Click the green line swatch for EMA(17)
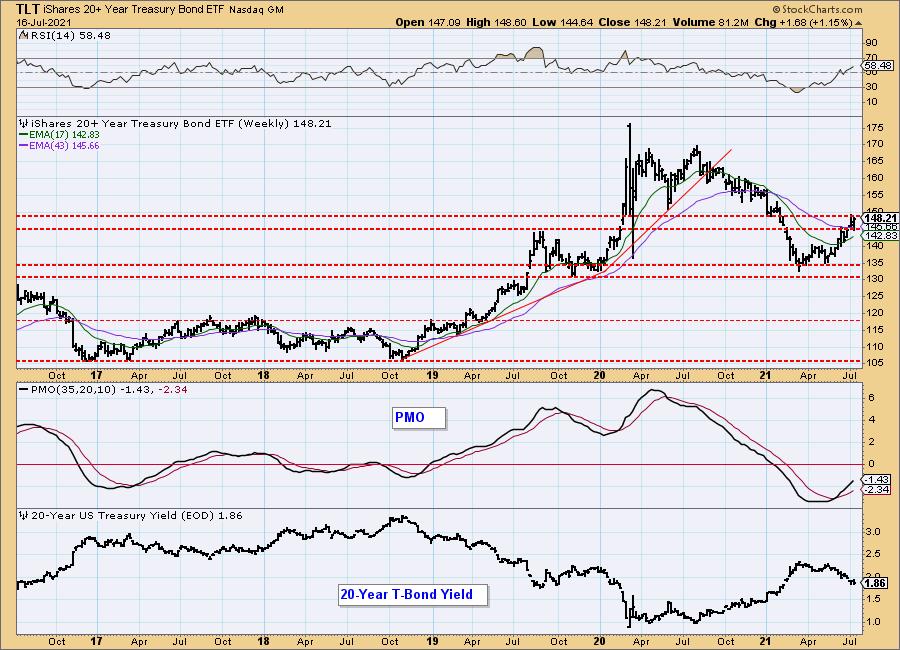This screenshot has width=900, height=650. coord(24,135)
